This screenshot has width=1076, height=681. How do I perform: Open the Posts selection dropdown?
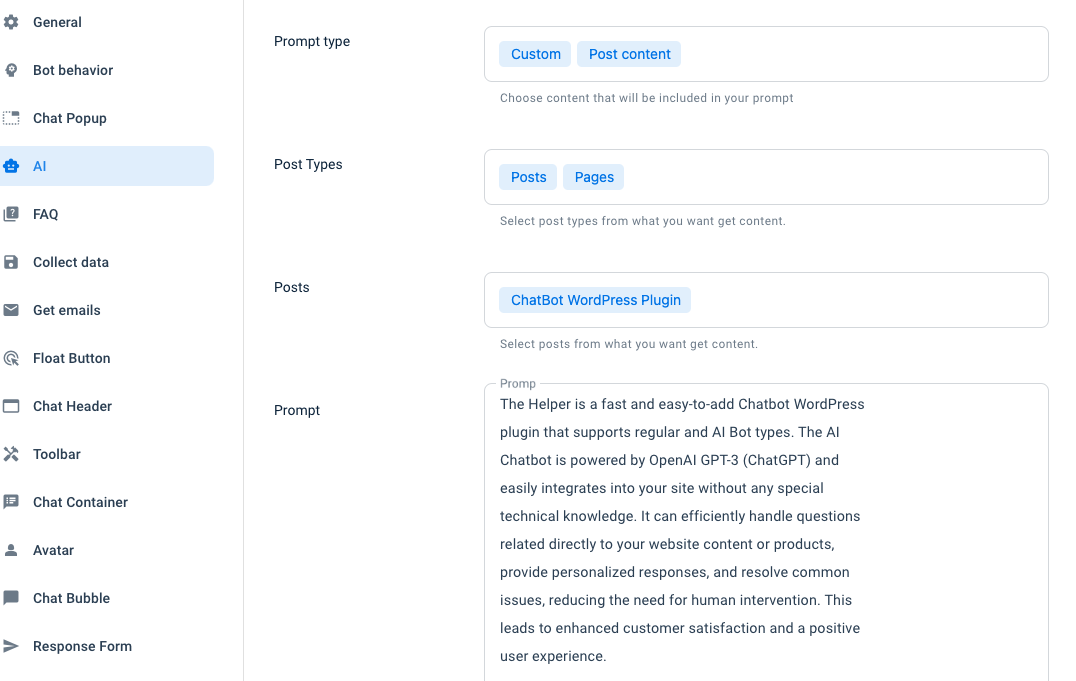pyautogui.click(x=766, y=300)
